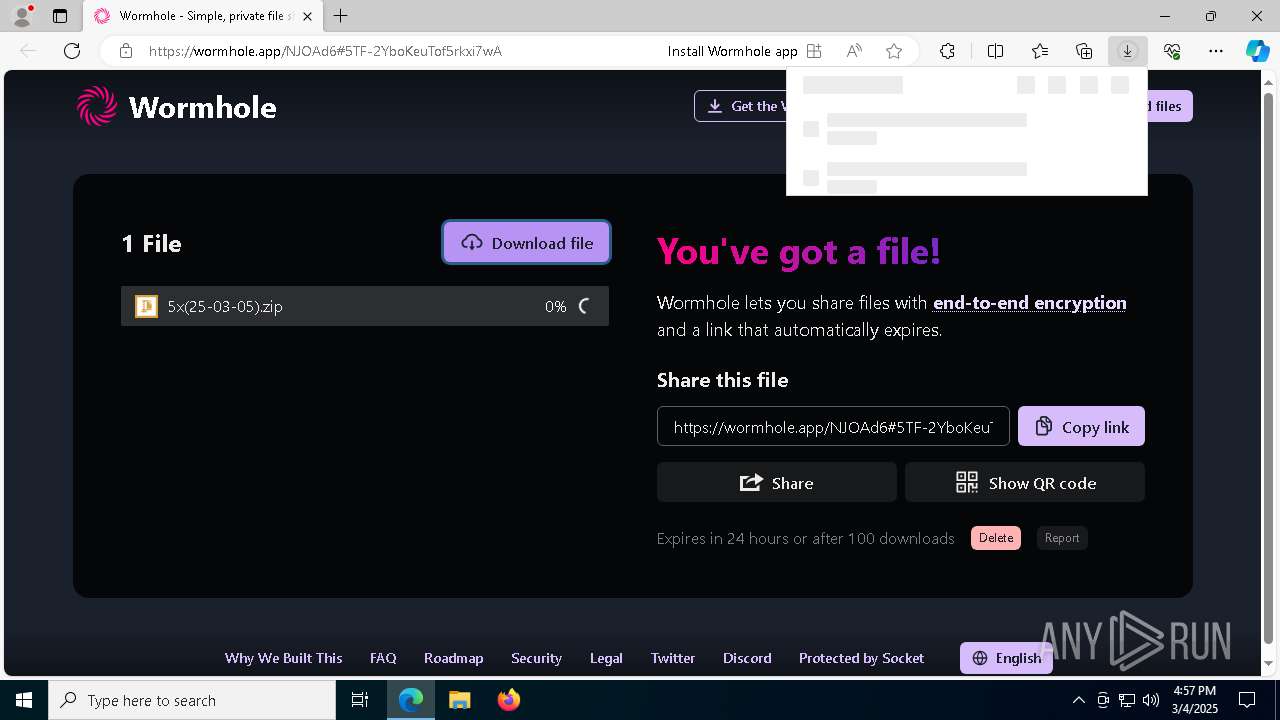This screenshot has height=720, width=1280.
Task: Open the Security footer link
Action: click(536, 658)
